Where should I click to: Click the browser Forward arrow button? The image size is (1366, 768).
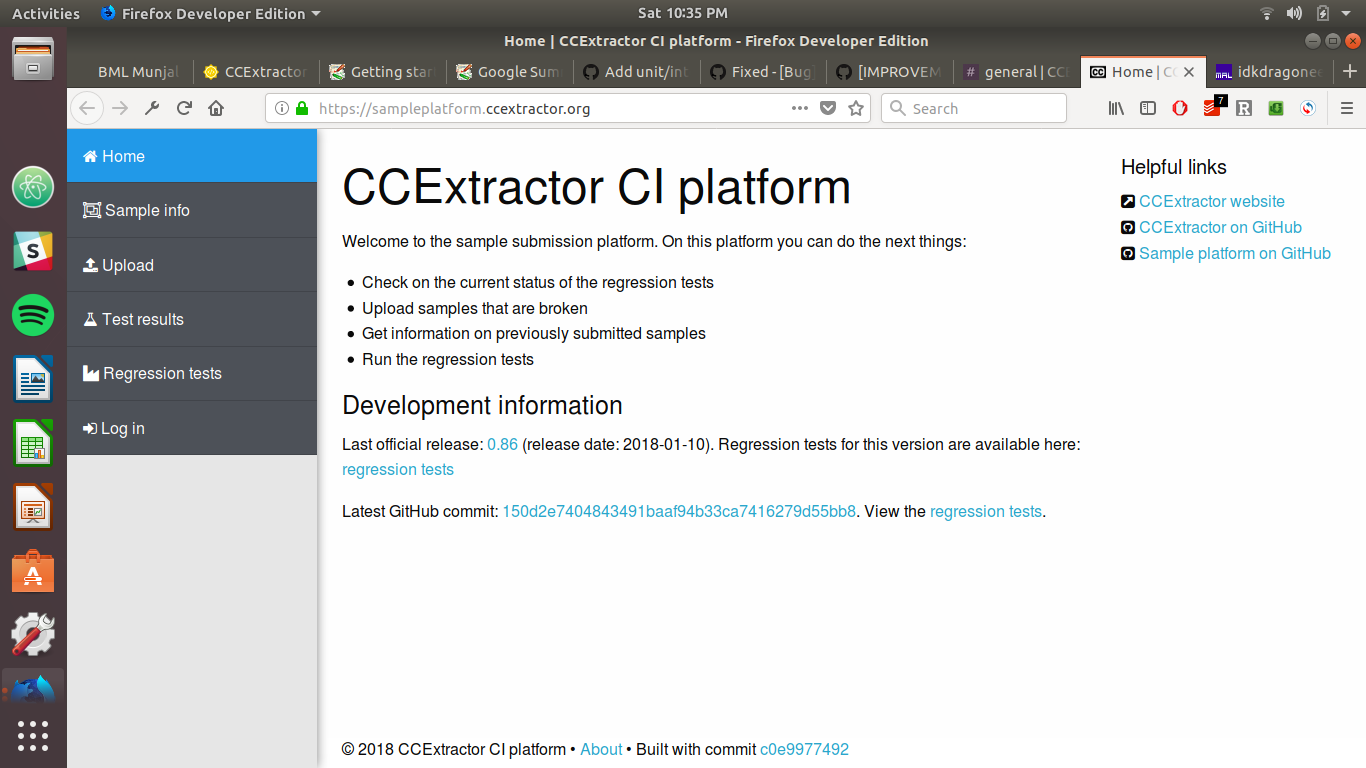pos(120,108)
